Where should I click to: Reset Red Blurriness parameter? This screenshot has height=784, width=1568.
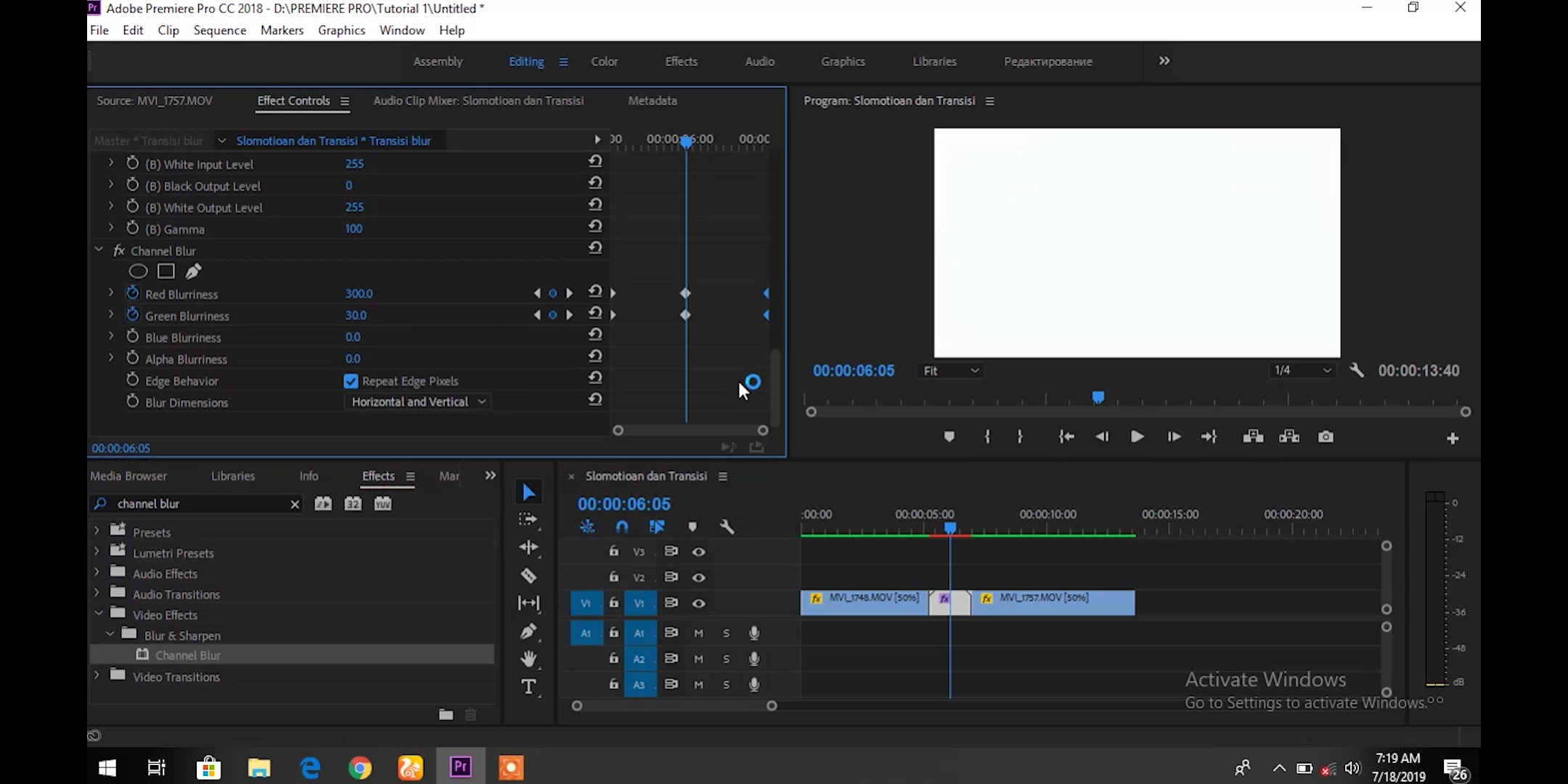(595, 292)
